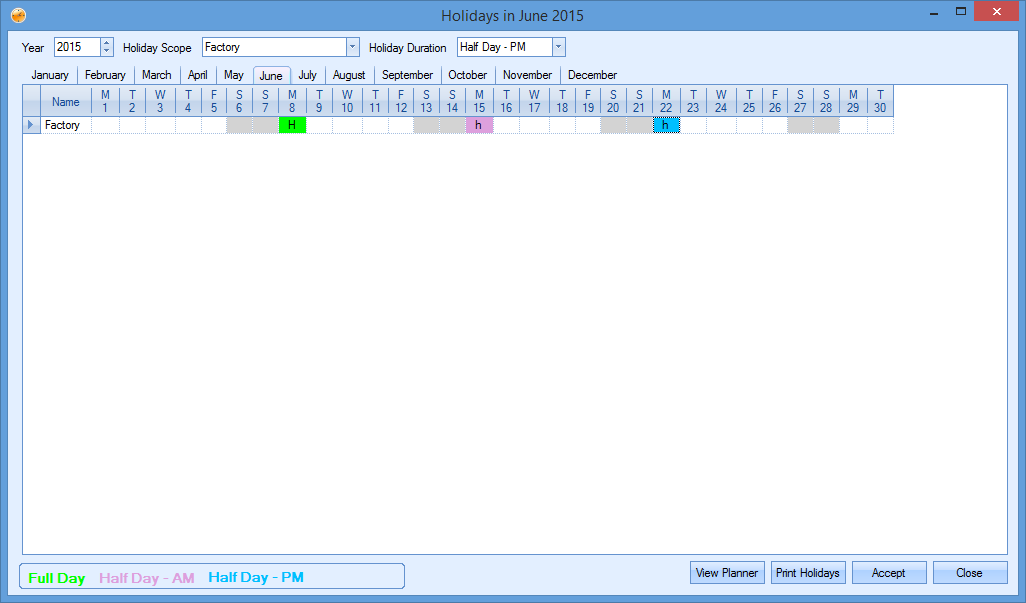Image resolution: width=1026 pixels, height=603 pixels.
Task: Expand the Holiday Duration dropdown
Action: tap(558, 47)
